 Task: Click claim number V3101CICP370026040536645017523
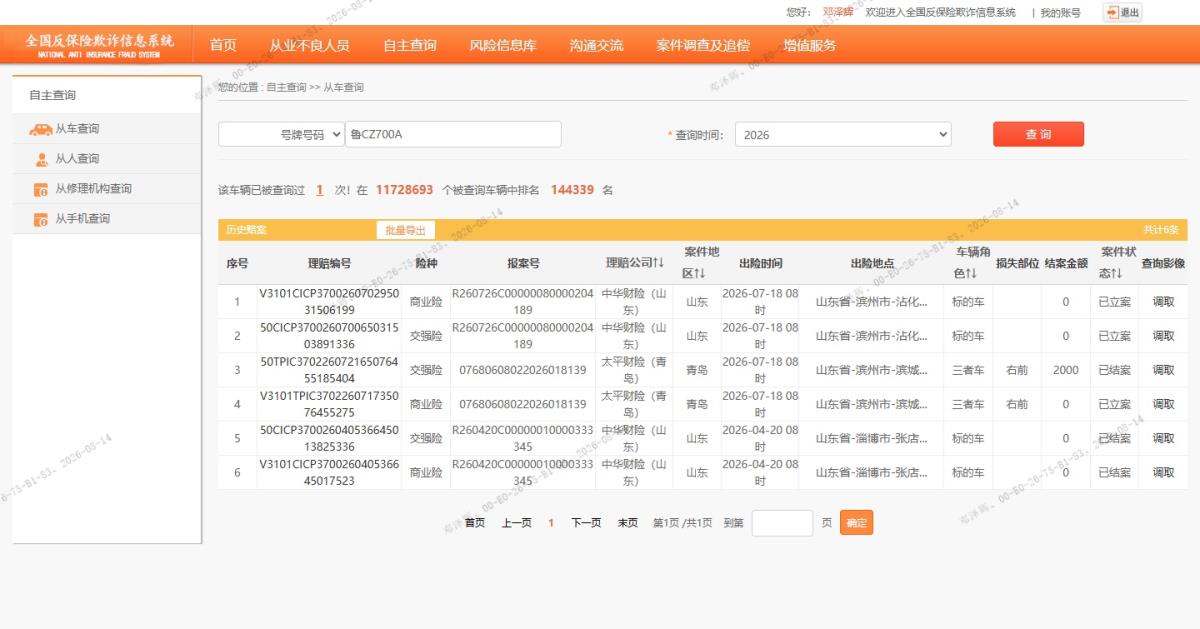click(x=329, y=472)
